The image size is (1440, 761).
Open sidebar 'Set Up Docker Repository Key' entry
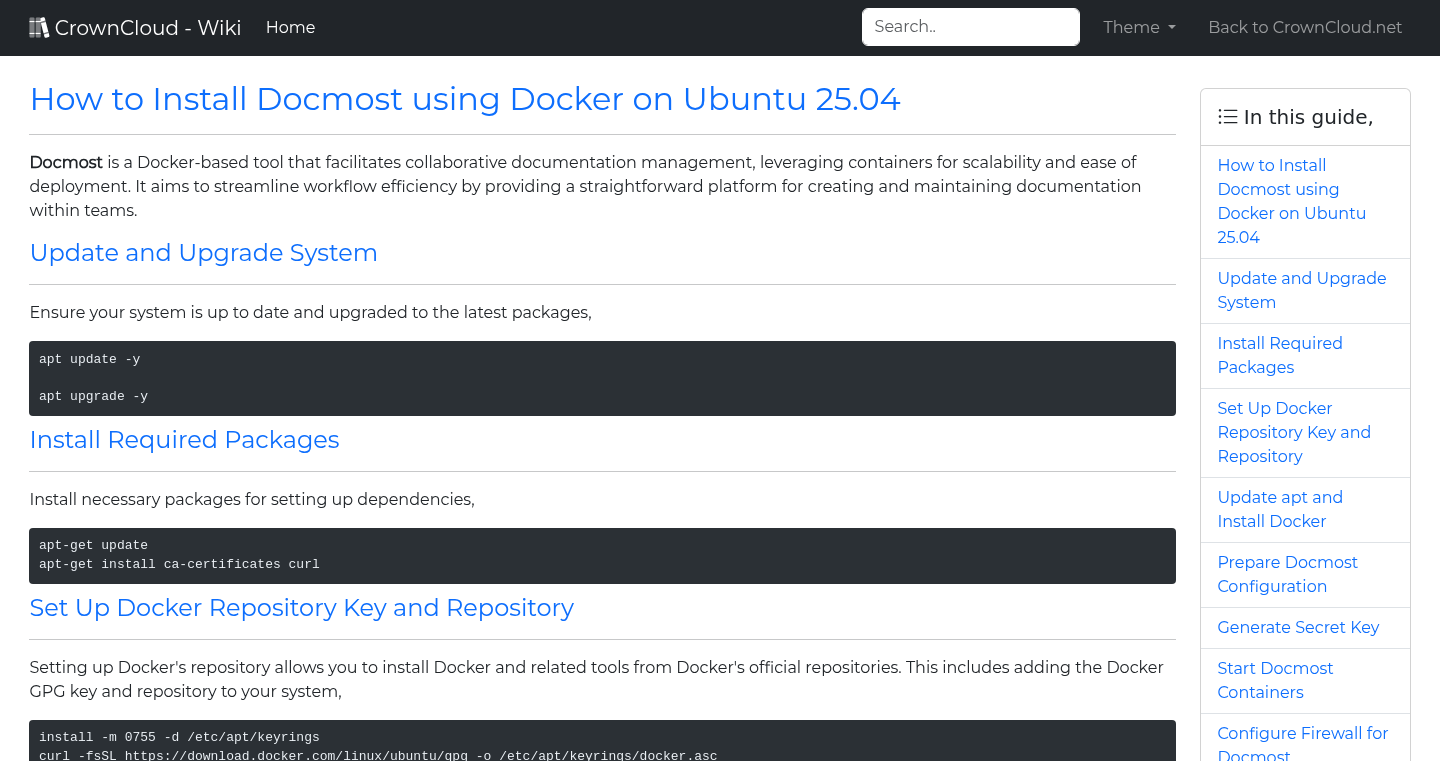1293,432
